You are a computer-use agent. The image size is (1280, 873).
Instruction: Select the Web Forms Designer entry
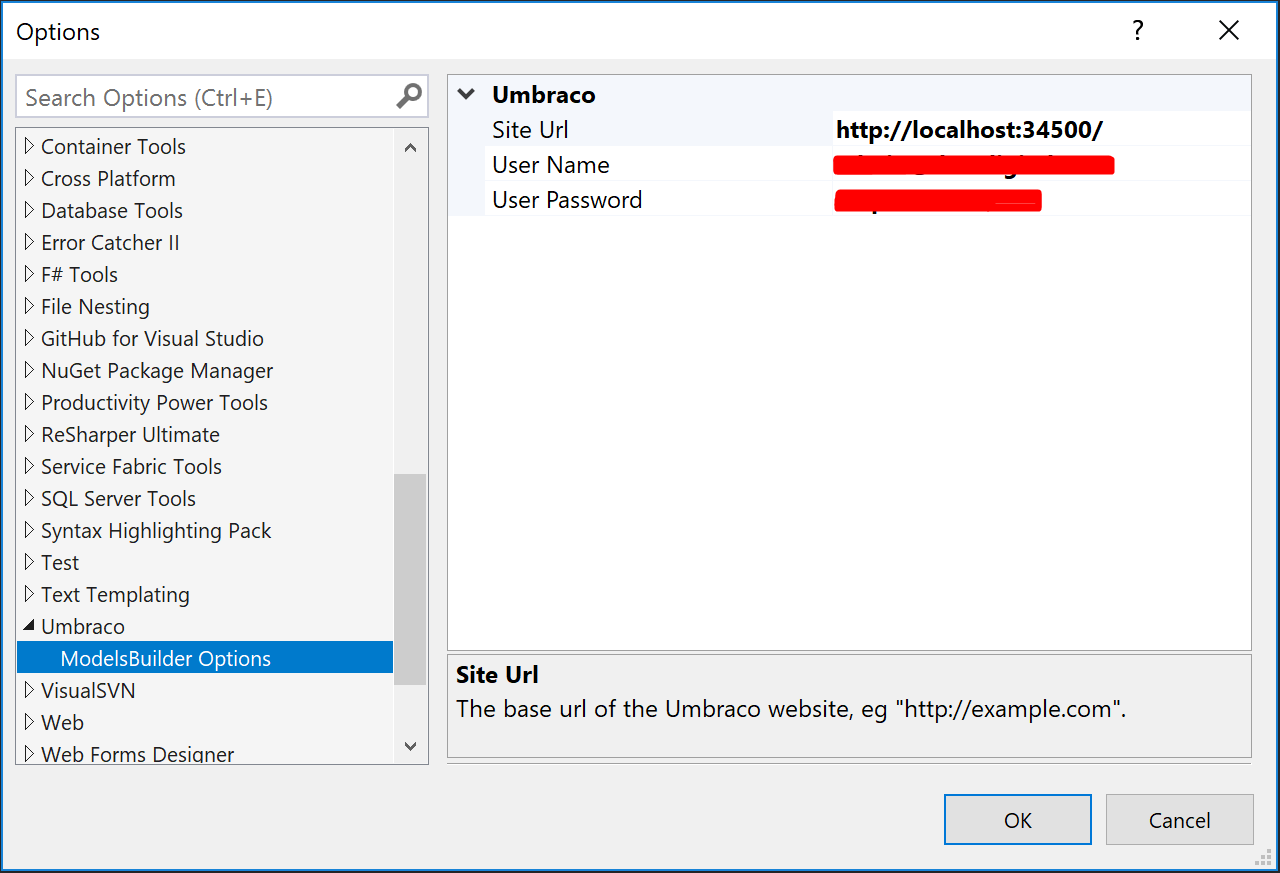click(137, 754)
